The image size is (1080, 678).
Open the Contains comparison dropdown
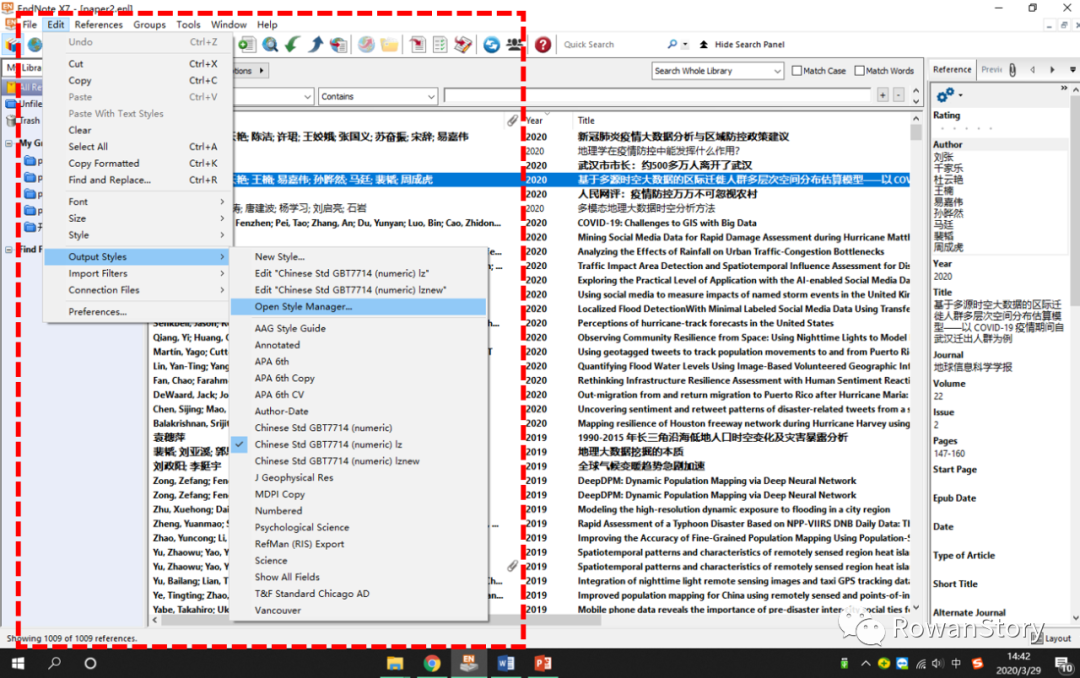(x=377, y=96)
